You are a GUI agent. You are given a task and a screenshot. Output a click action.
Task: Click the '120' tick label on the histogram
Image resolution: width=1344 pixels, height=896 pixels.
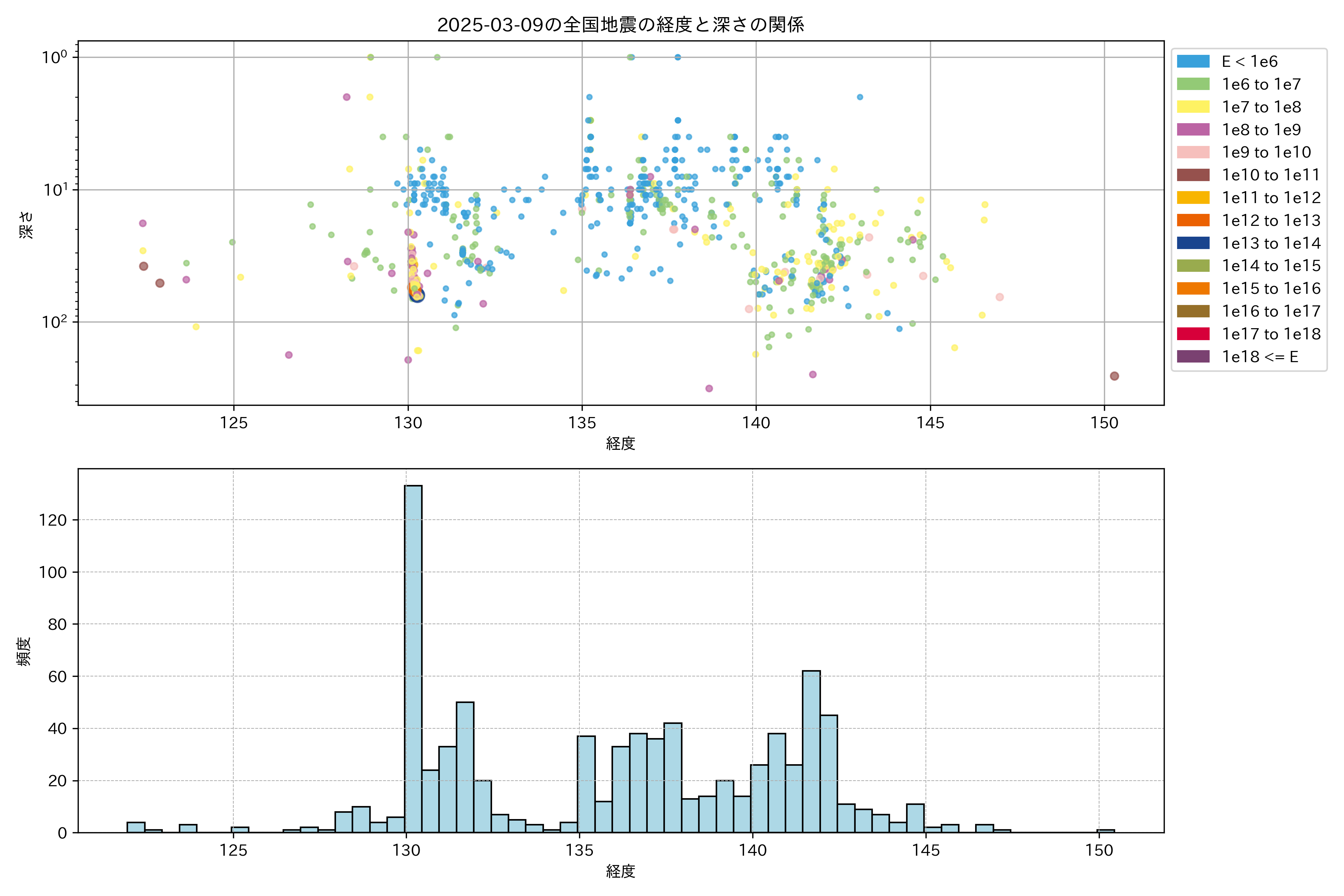(53, 520)
